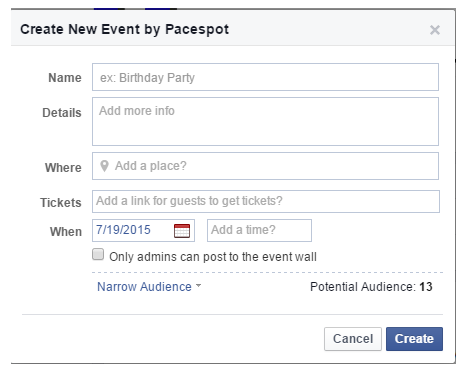This screenshot has width=463, height=370.
Task: Click the 7/19/2015 date field
Action: 143,230
